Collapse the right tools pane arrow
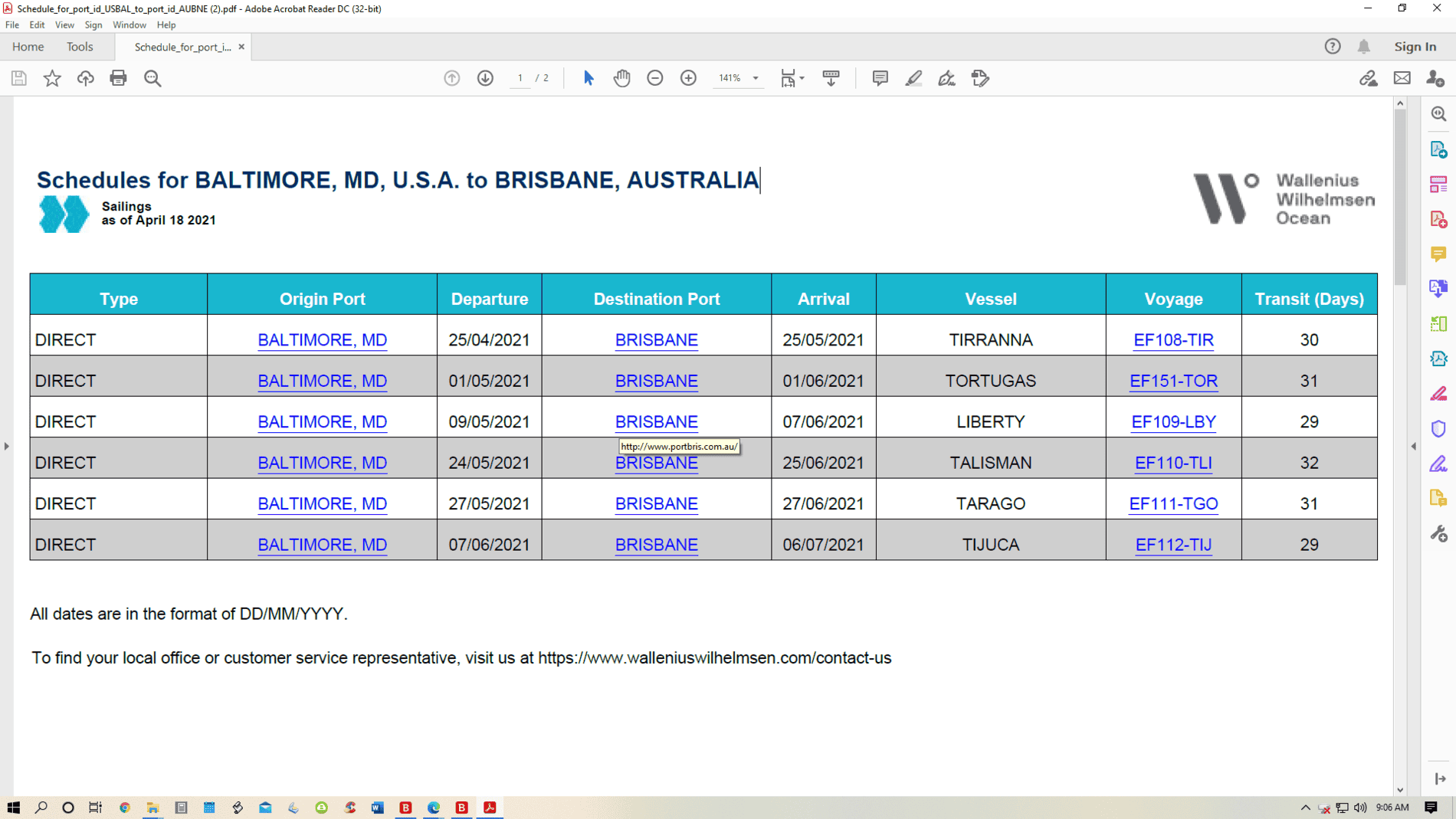The width and height of the screenshot is (1456, 819). tap(1414, 446)
